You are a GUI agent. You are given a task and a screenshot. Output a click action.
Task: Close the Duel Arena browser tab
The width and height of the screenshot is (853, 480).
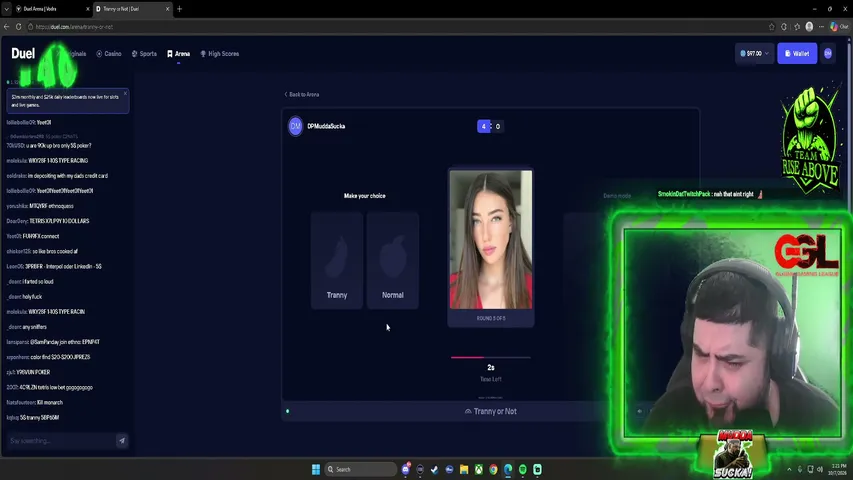(x=88, y=9)
